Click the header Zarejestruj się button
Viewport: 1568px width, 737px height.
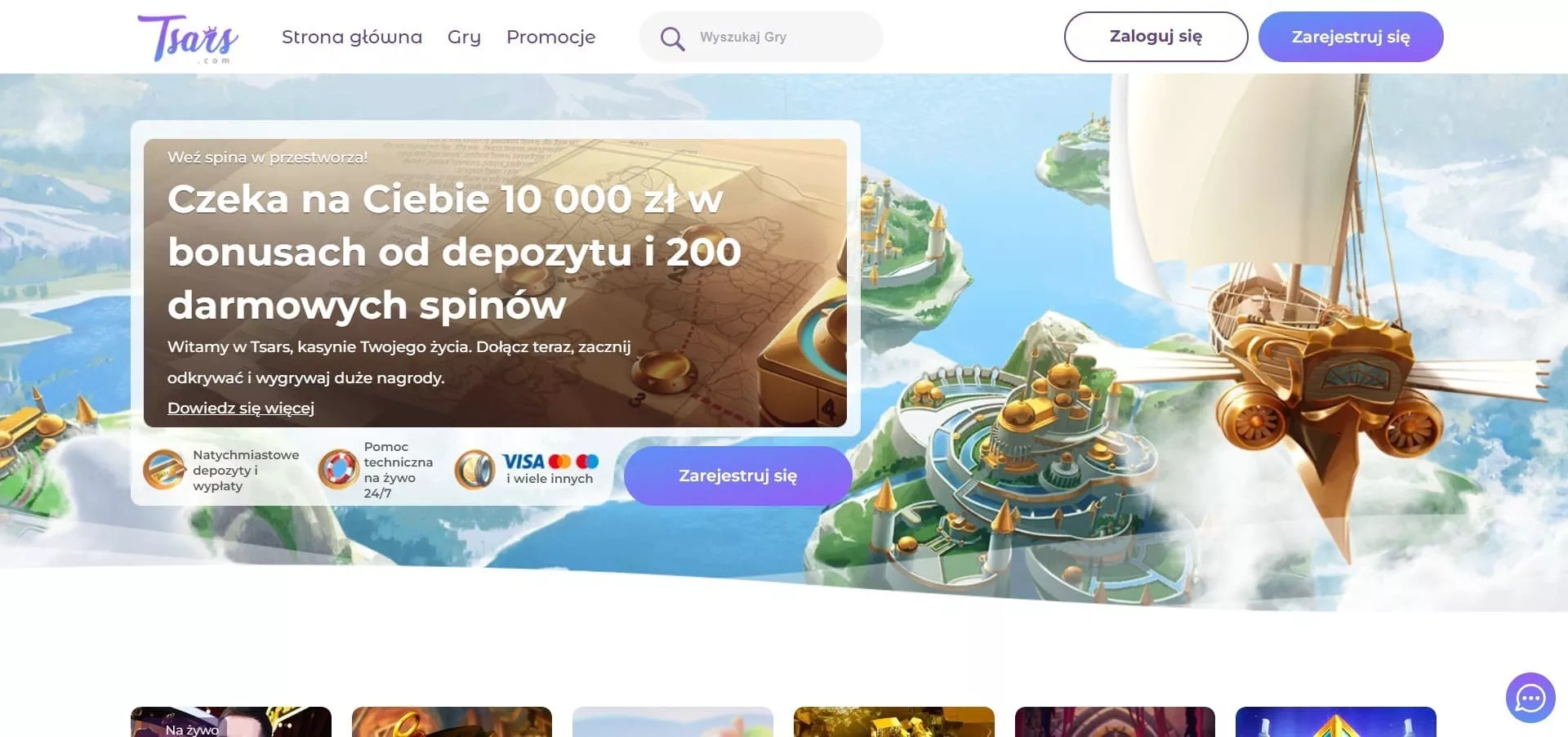1351,37
